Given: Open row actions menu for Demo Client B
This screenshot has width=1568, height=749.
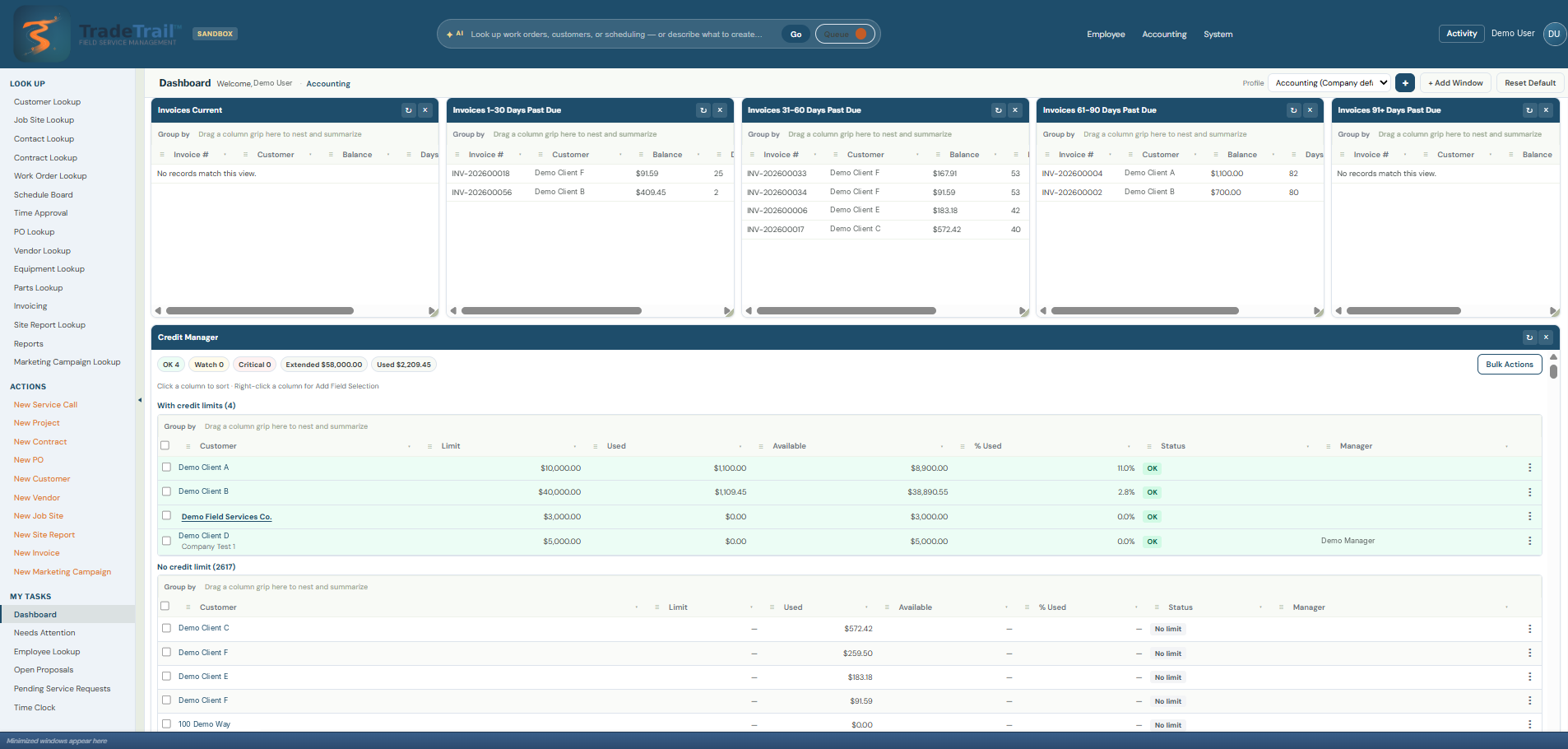Looking at the screenshot, I should (x=1530, y=492).
